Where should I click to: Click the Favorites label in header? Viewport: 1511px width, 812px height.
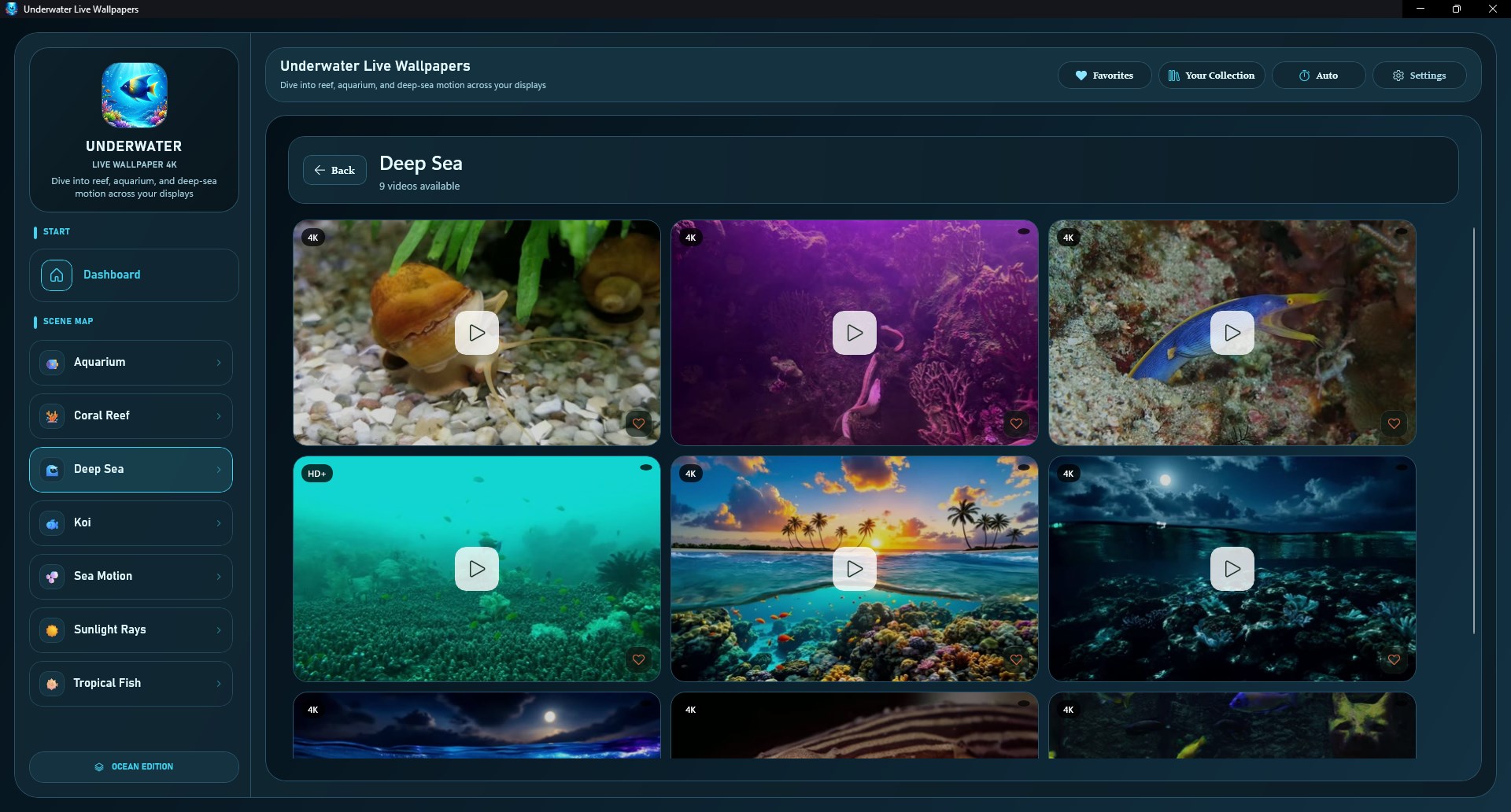pyautogui.click(x=1113, y=76)
